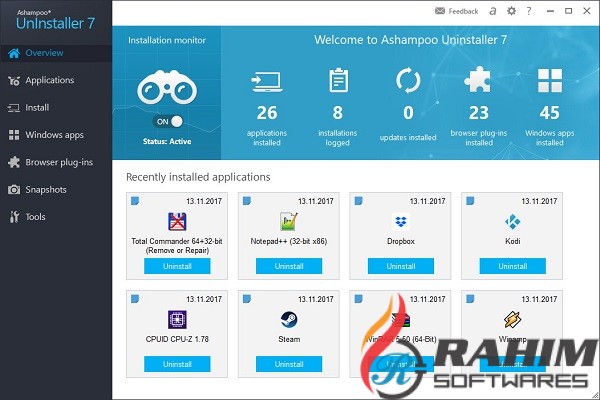Click the Dropbox application name

(401, 242)
